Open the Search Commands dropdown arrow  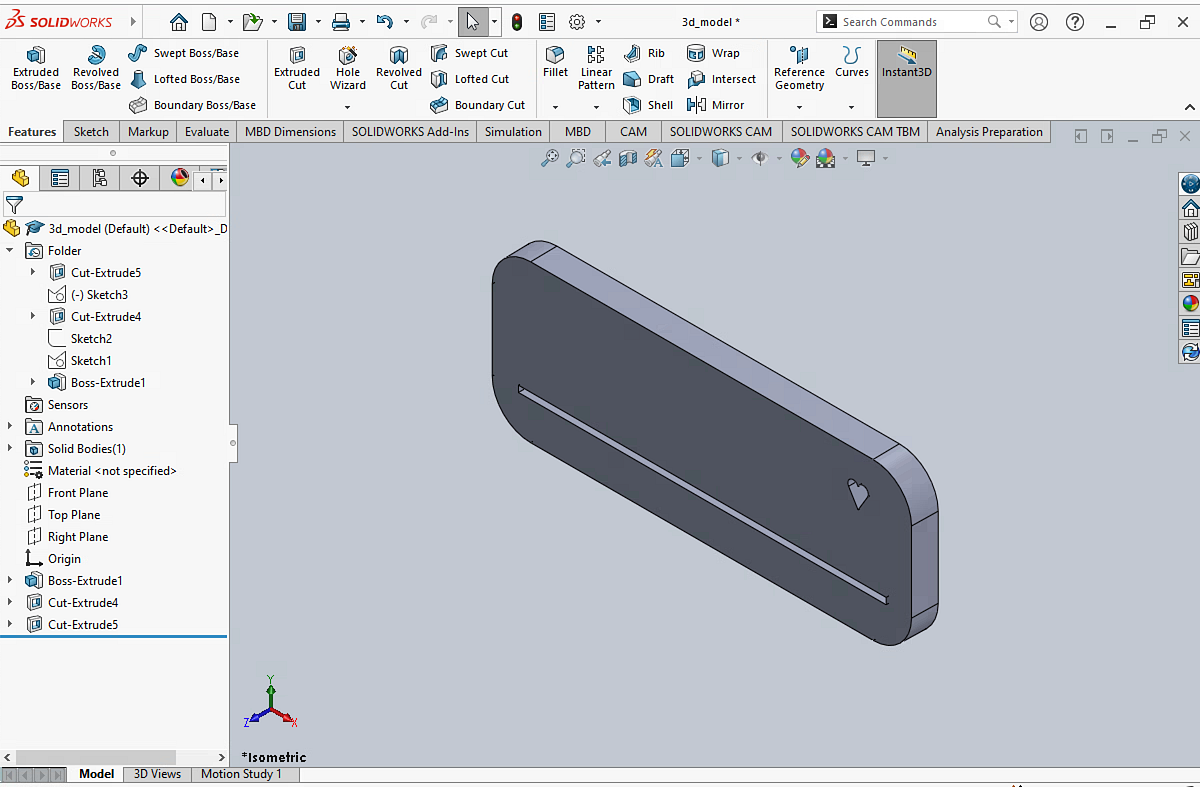tap(1011, 22)
